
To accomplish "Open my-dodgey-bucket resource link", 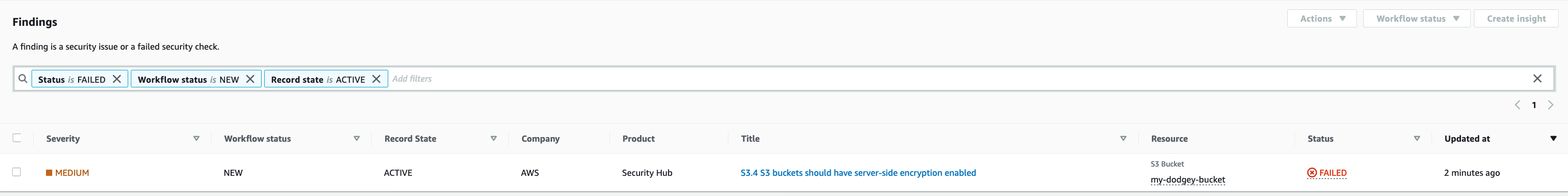I will [1188, 179].
